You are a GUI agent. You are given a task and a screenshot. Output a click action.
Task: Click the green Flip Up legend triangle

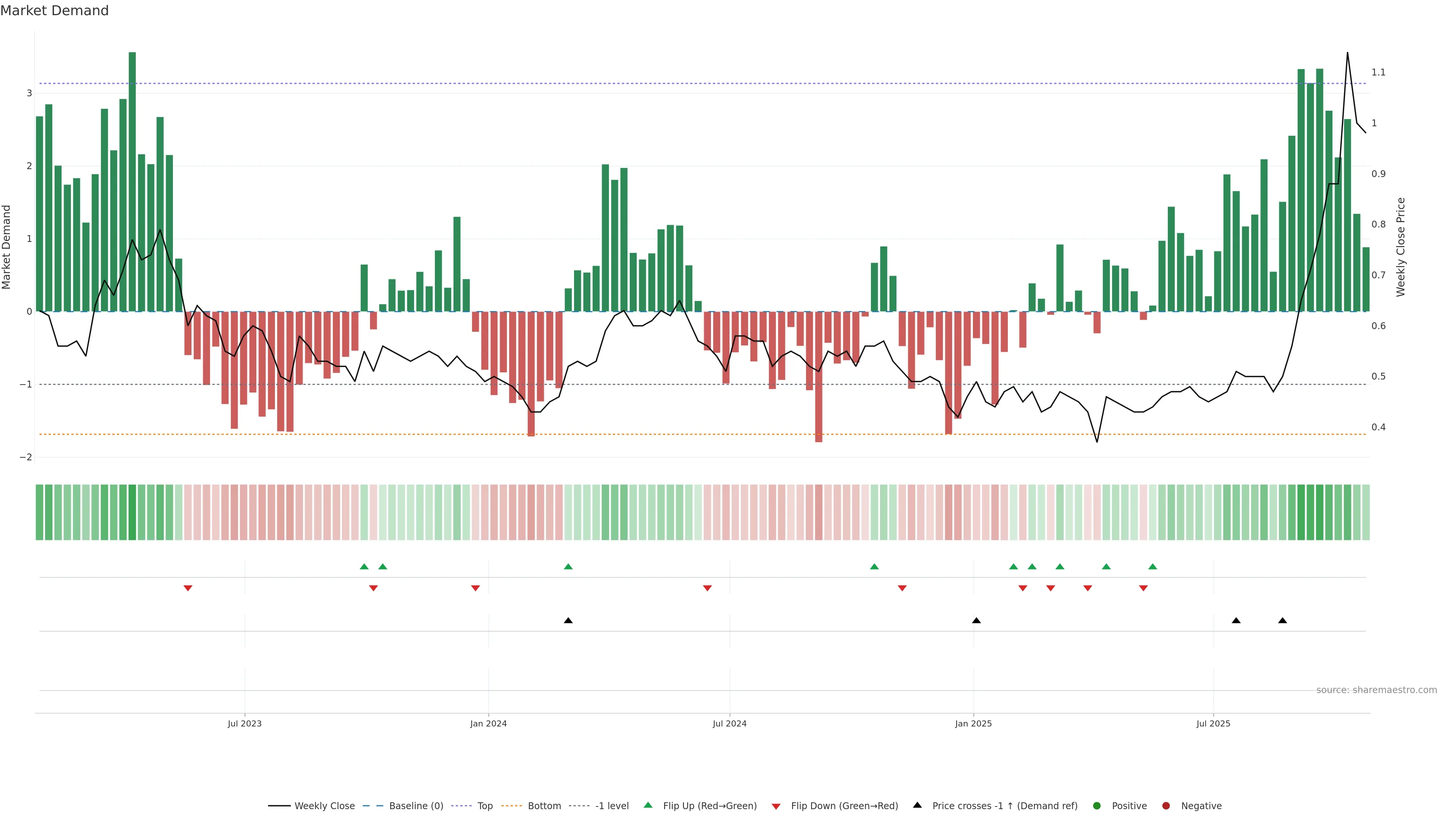pyautogui.click(x=648, y=805)
